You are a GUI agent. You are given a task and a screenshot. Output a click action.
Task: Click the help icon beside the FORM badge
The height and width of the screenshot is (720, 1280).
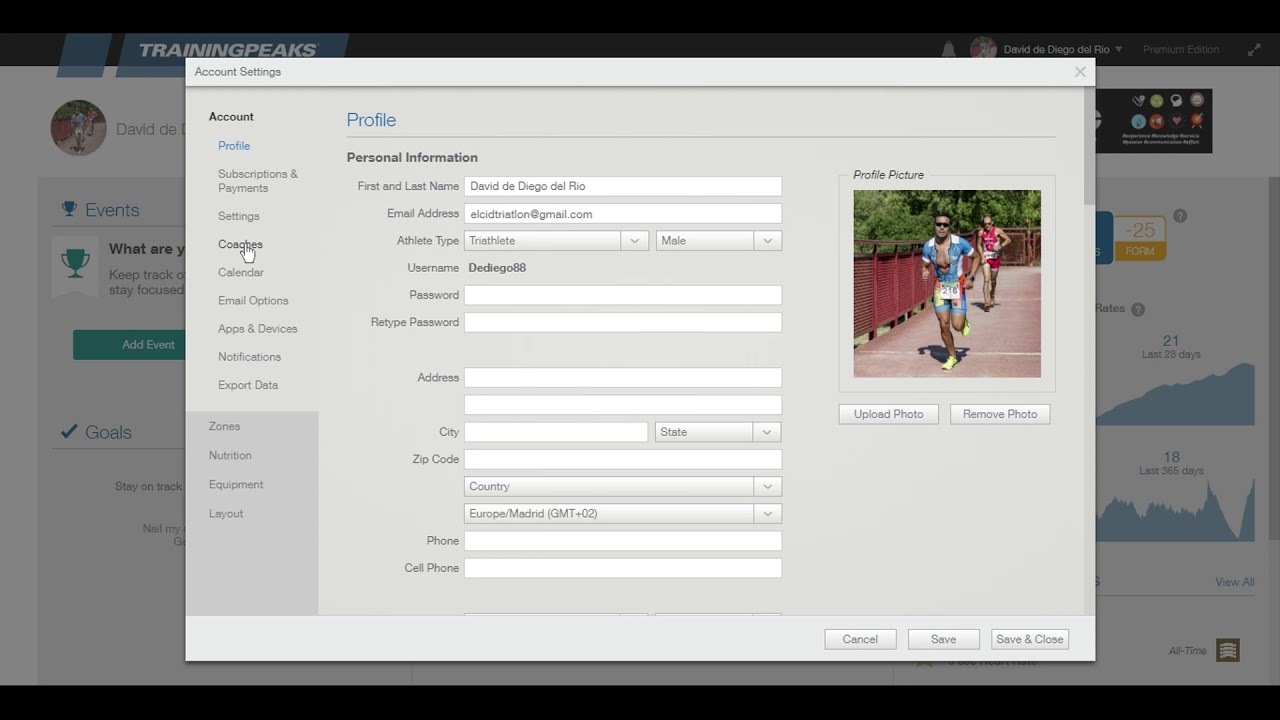click(x=1180, y=216)
